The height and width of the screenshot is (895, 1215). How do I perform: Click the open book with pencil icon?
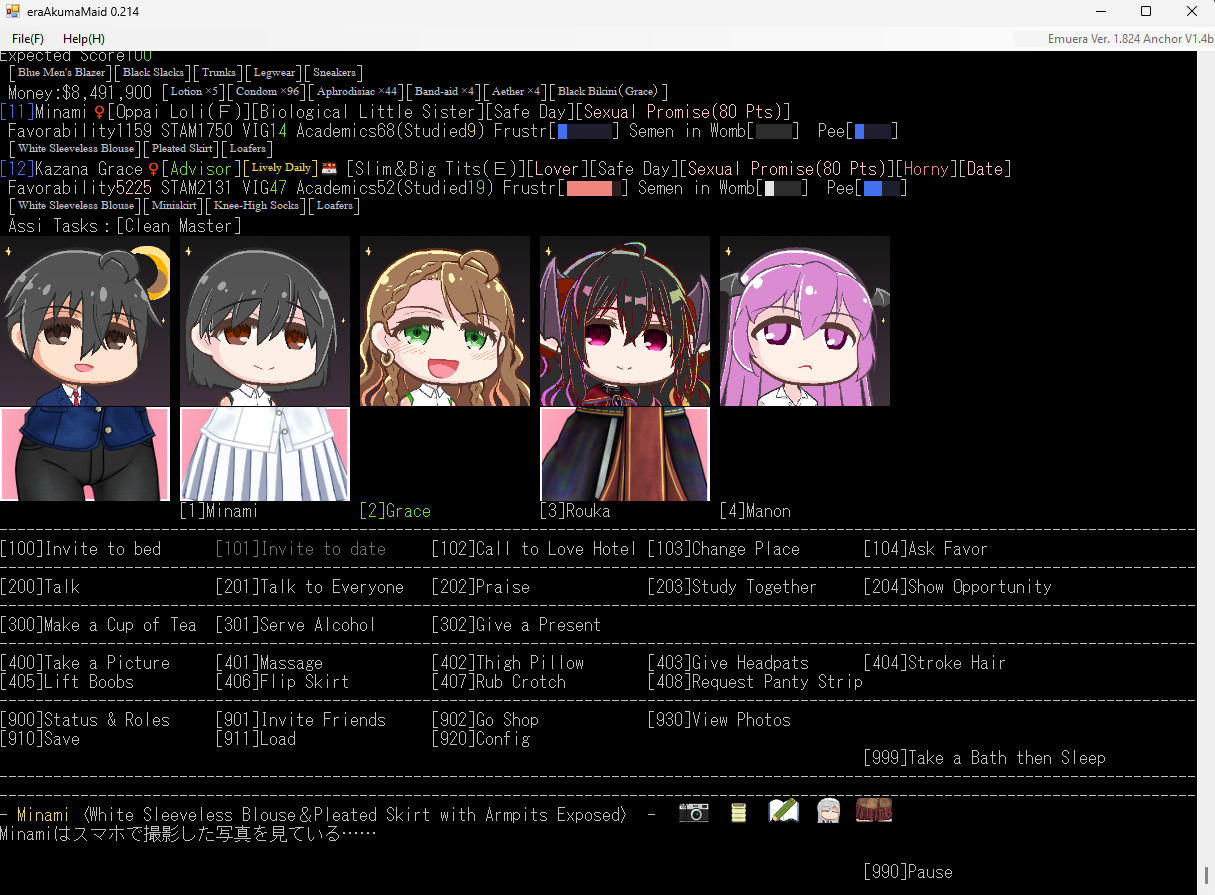tap(783, 811)
